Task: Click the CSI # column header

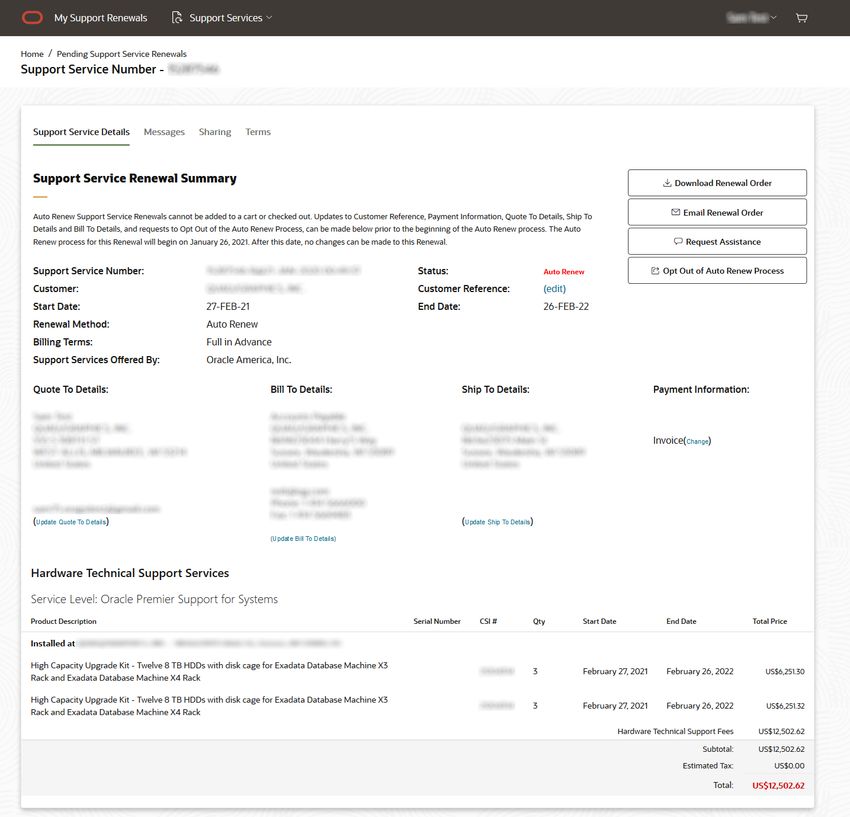Action: click(x=488, y=621)
